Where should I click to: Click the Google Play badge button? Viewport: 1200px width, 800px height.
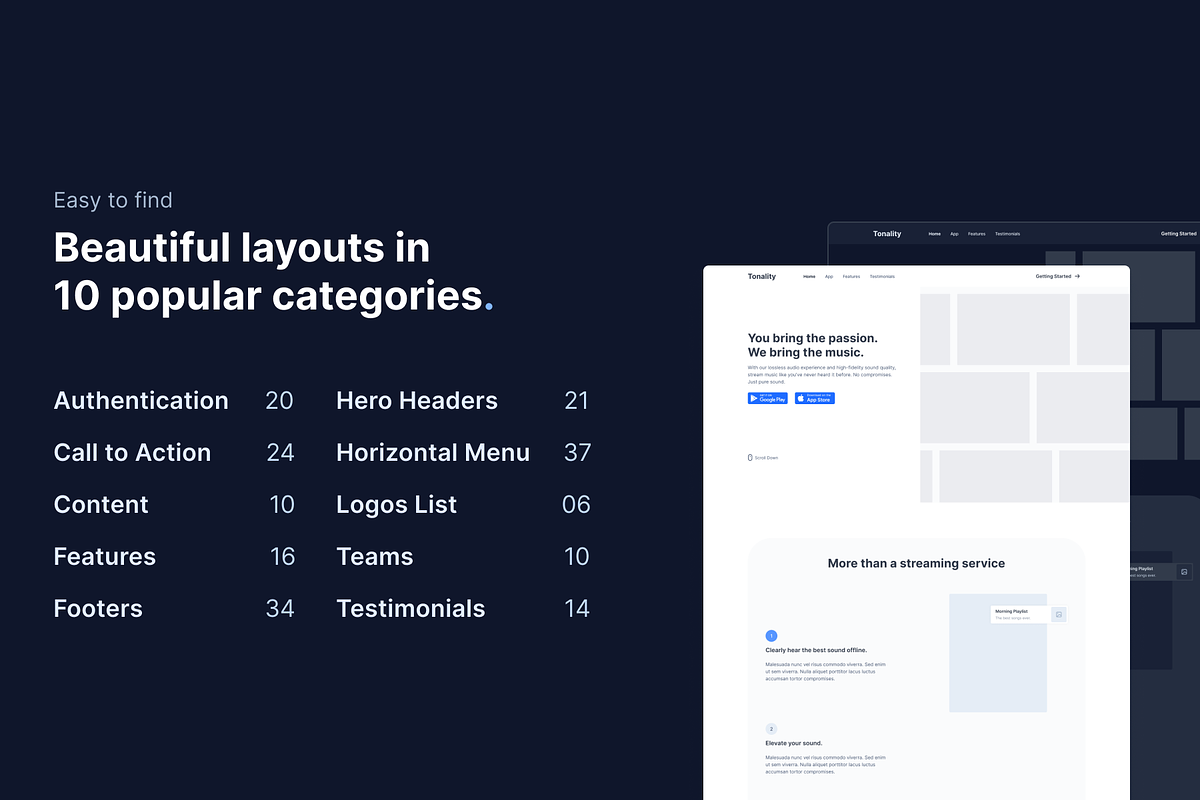[x=767, y=398]
